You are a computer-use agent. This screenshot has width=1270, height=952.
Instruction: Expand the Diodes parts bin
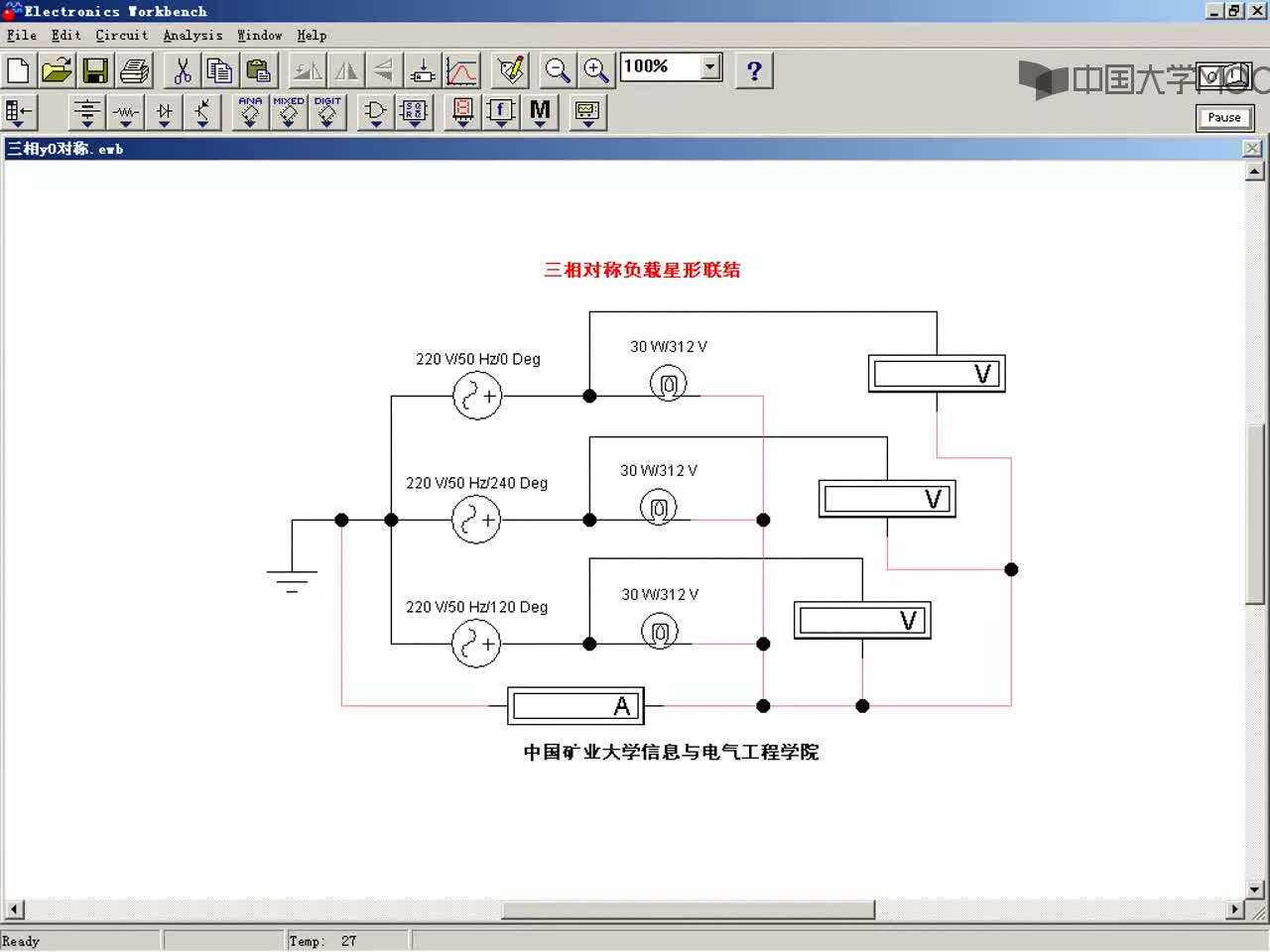click(165, 112)
